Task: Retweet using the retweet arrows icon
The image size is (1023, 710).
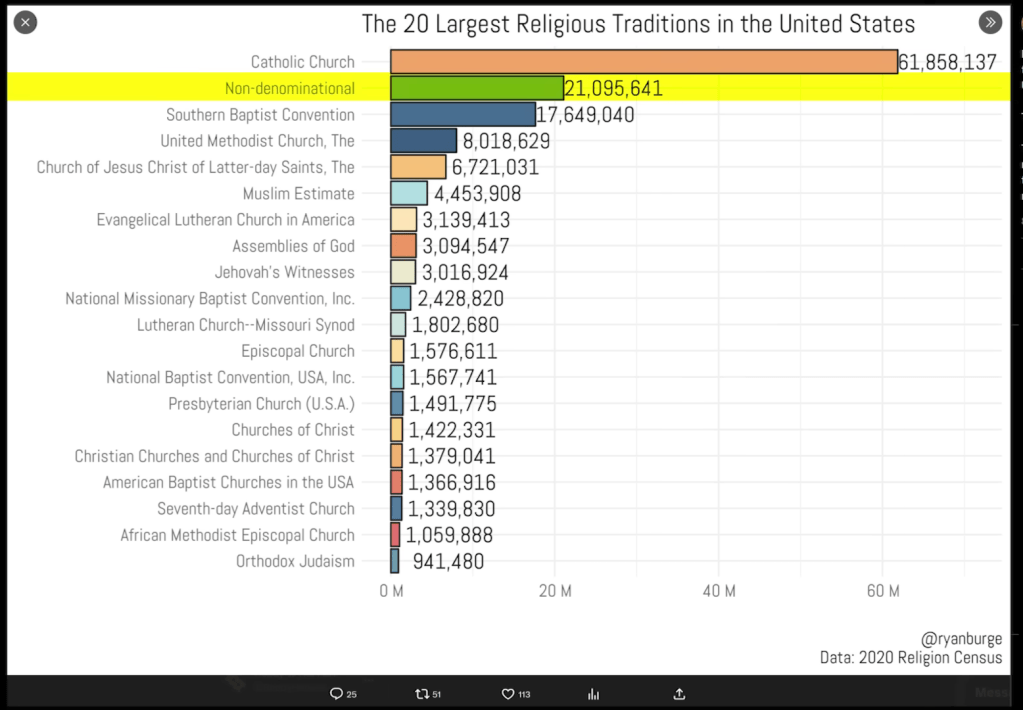Action: (422, 694)
